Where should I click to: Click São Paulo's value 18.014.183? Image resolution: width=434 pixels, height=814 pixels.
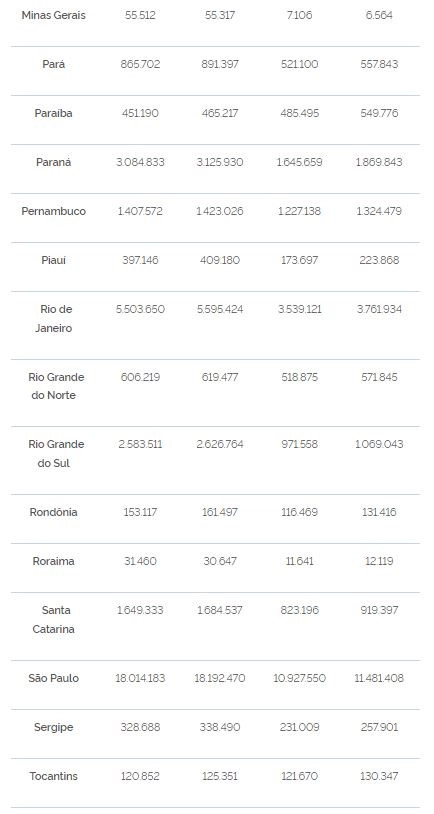tap(140, 679)
